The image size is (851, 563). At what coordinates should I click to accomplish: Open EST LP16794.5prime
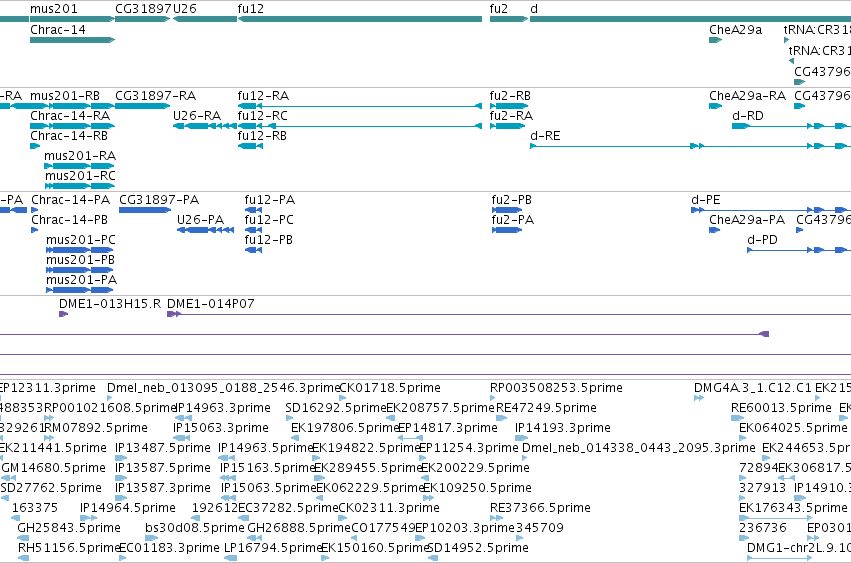coord(274,548)
